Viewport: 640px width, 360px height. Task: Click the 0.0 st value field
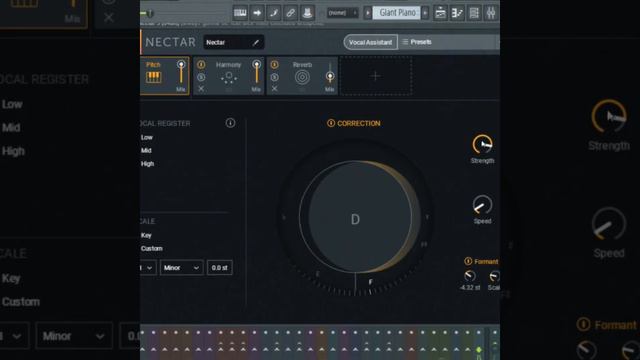tap(220, 268)
